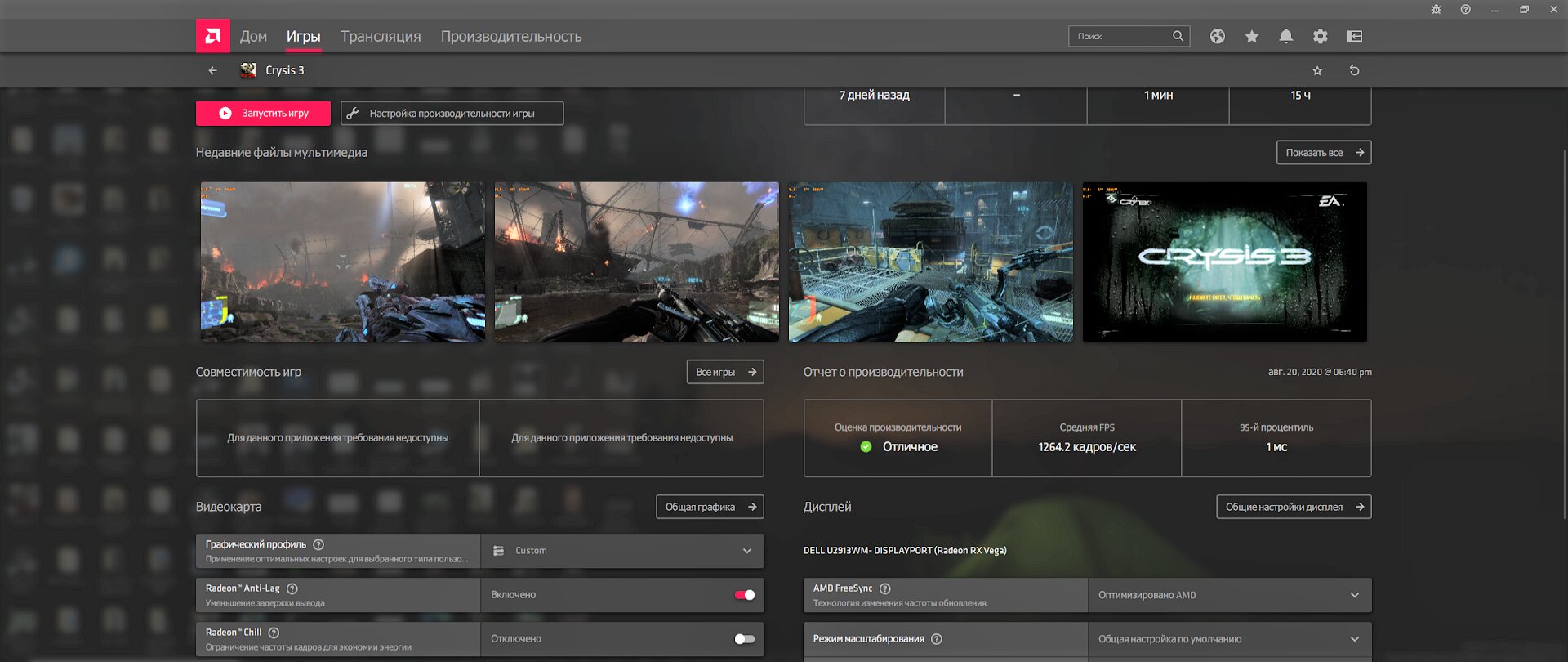Open Настройка производительности игры
Screen dimensions: 1568x662
(452, 114)
